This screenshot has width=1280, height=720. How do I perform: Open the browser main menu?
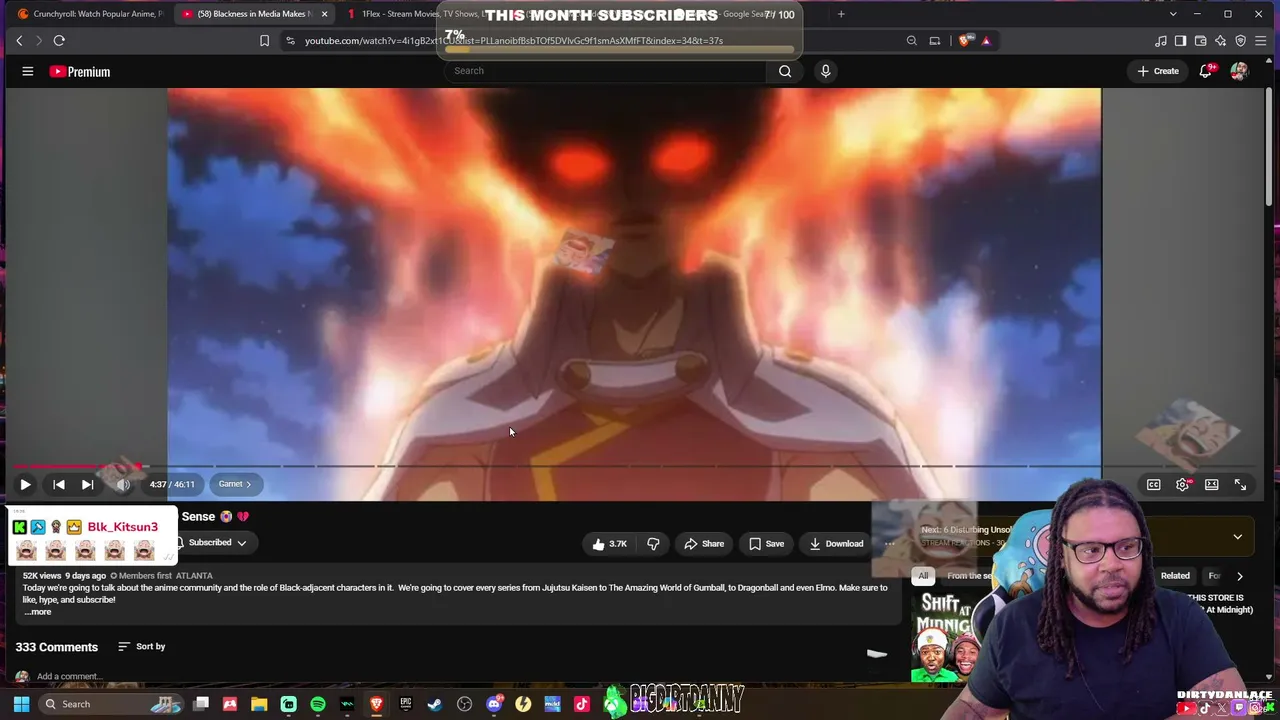coord(1260,41)
